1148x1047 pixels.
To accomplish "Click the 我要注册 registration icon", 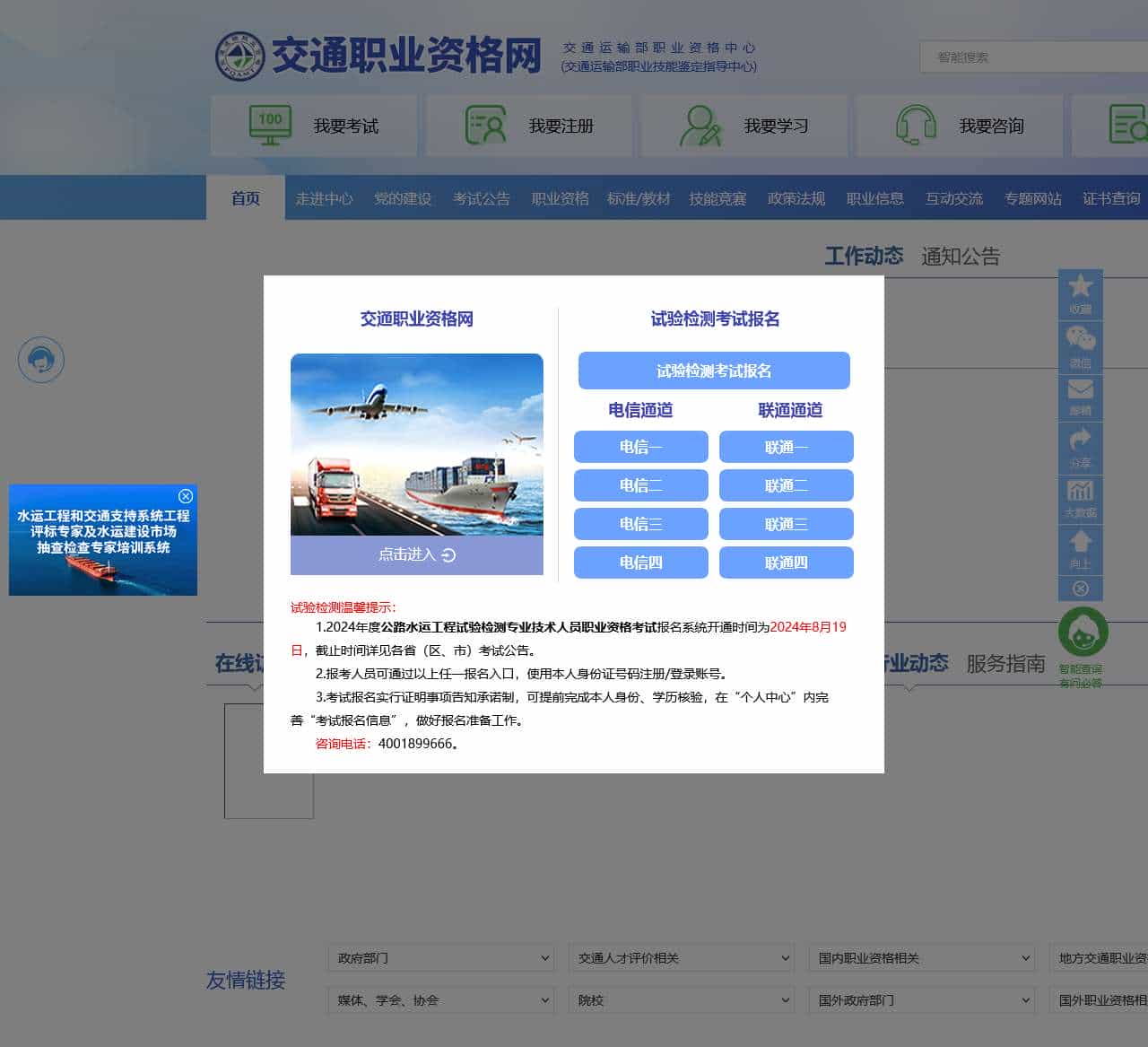I will (483, 125).
